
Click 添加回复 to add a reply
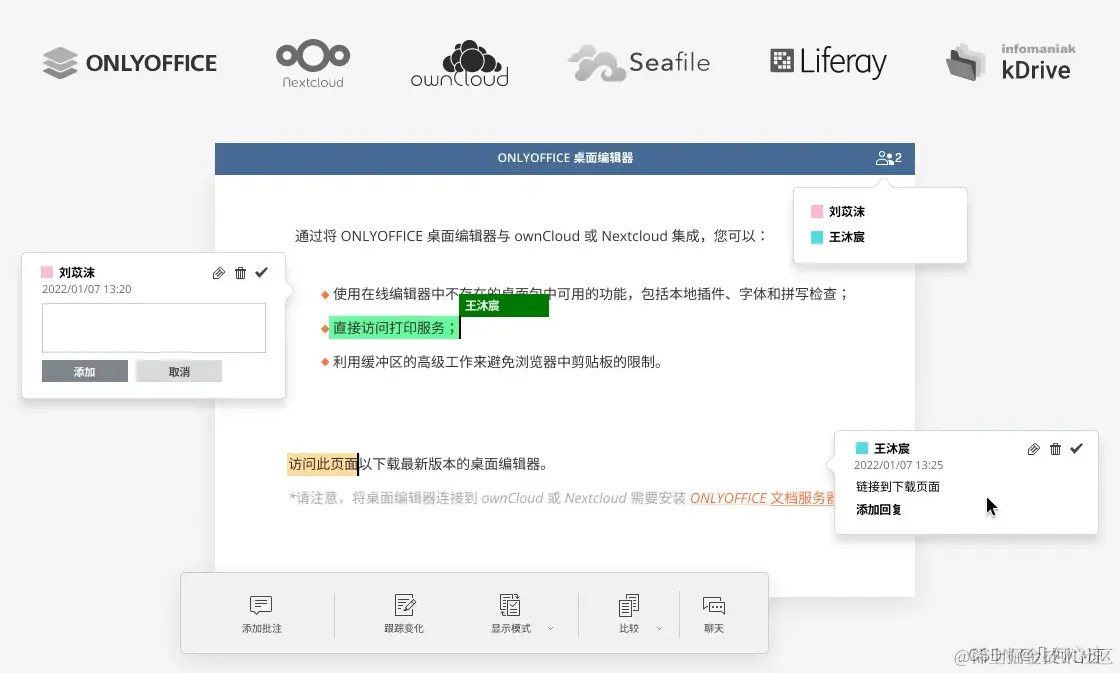[879, 509]
